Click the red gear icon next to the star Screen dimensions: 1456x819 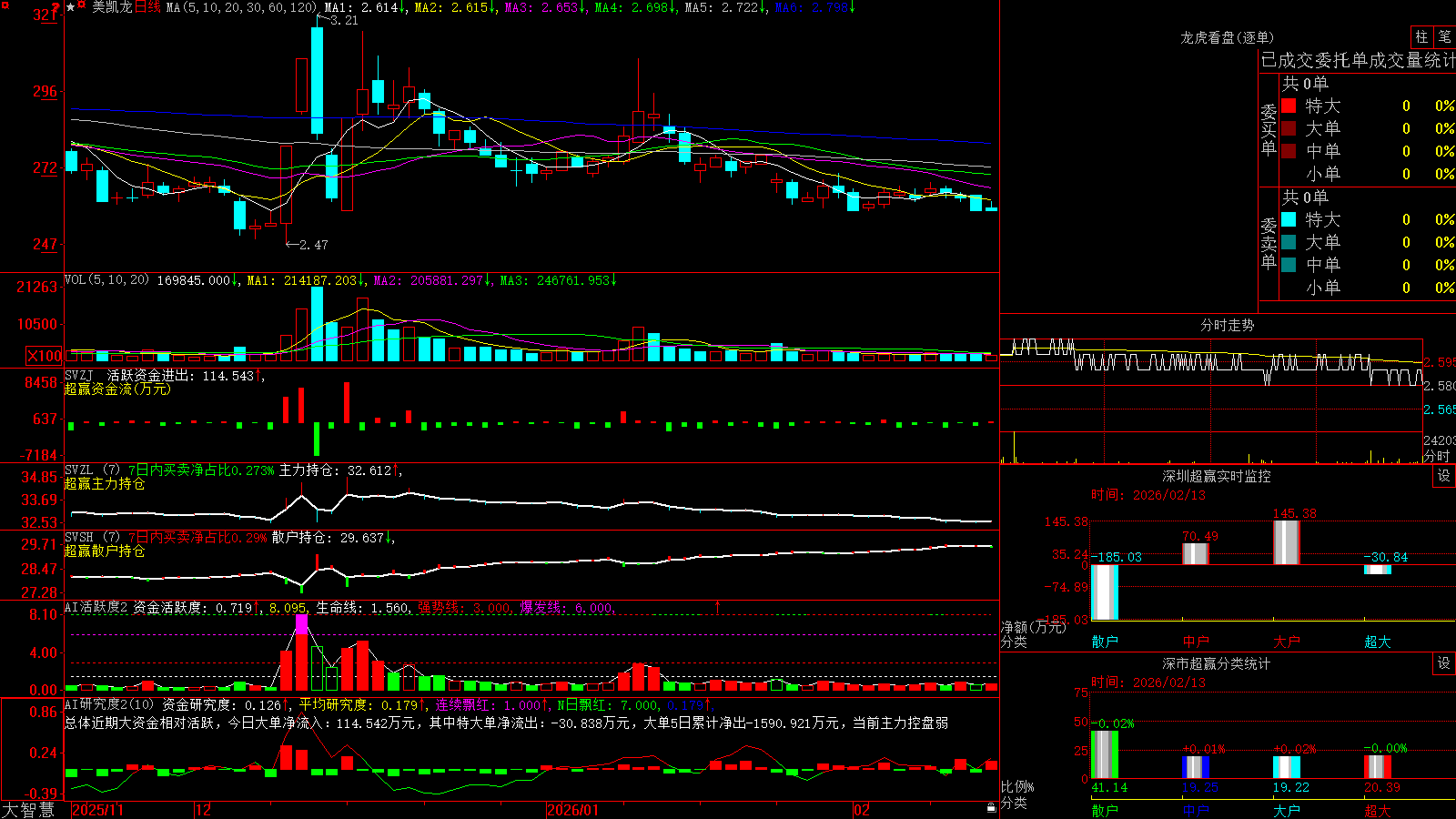coord(82,6)
